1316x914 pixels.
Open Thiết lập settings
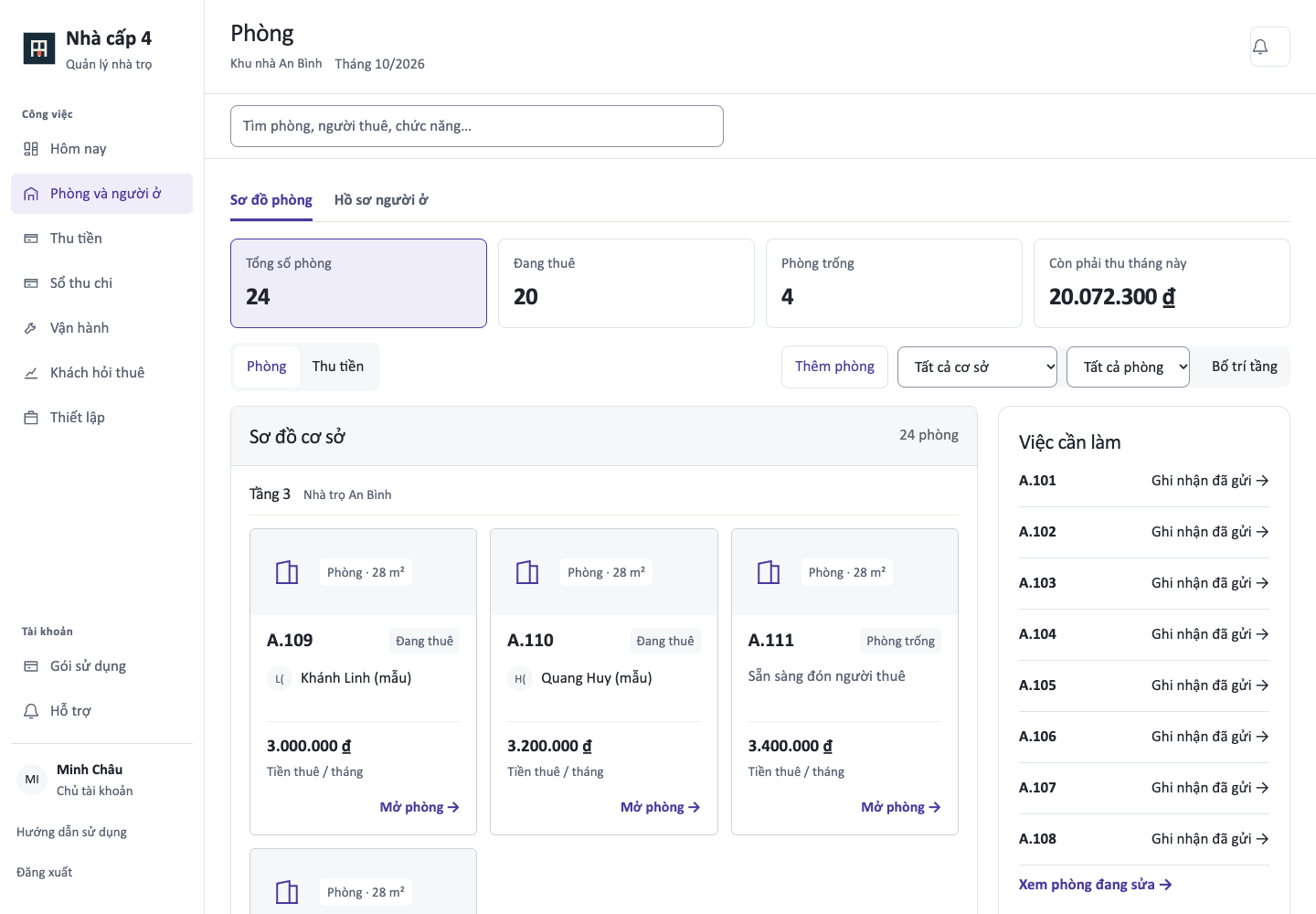[101, 418]
